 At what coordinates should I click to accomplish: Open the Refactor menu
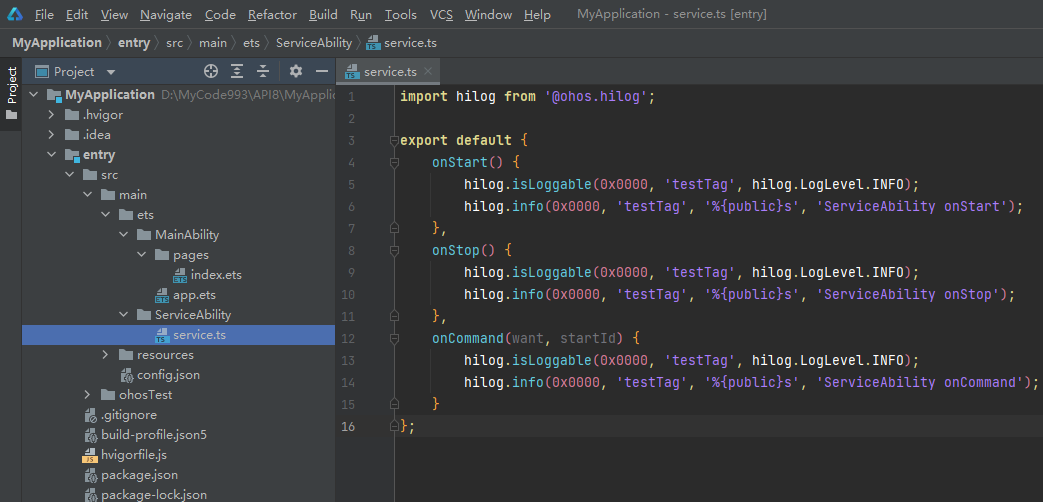point(272,15)
